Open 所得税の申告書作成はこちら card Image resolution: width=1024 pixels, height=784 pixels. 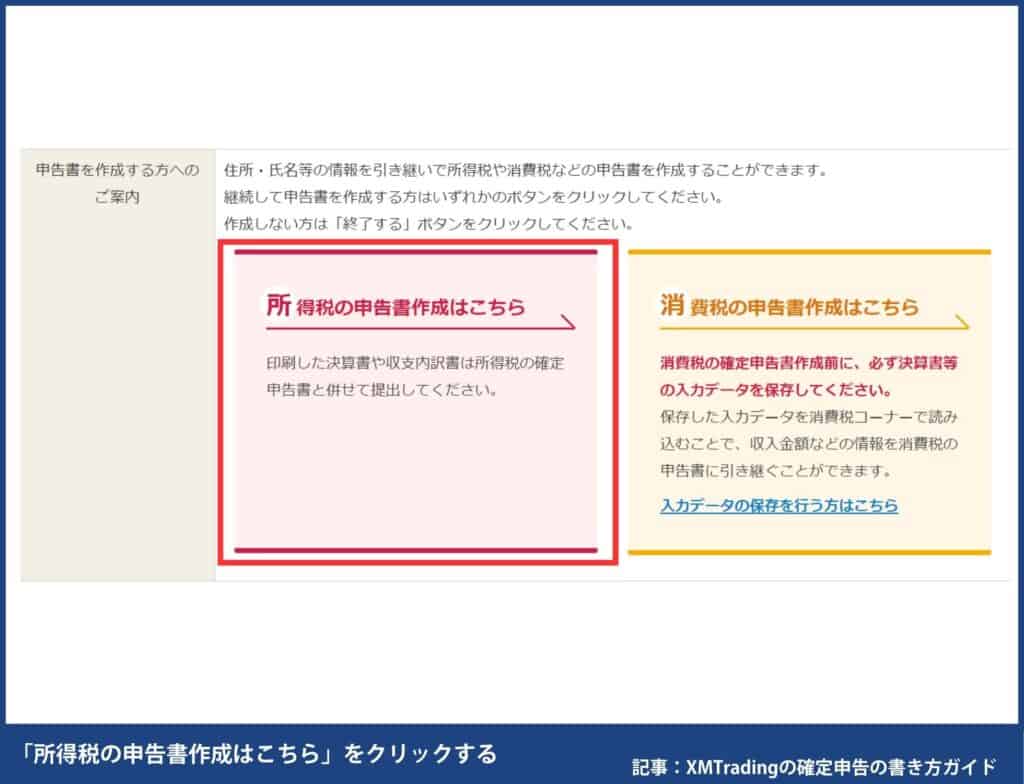click(x=416, y=401)
